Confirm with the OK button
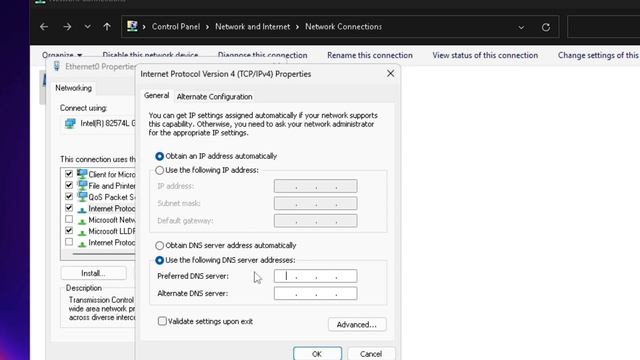Image resolution: width=640 pixels, height=360 pixels. [317, 353]
